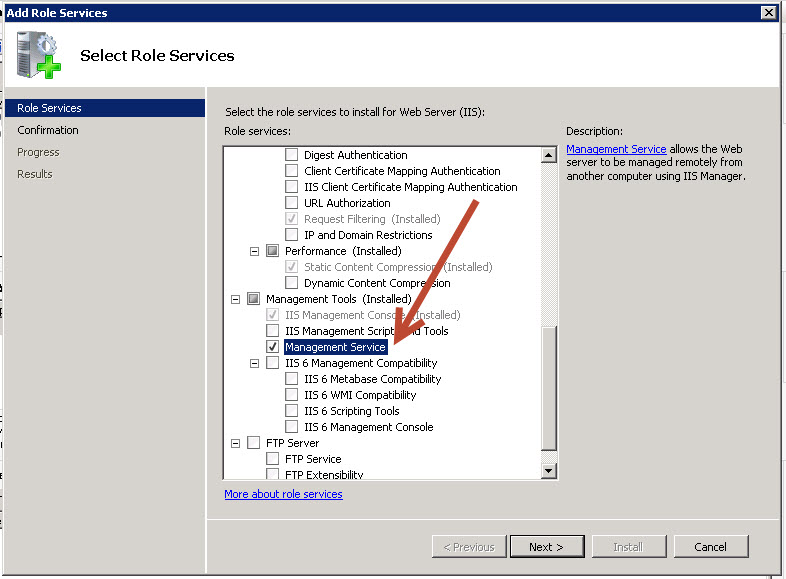Select the Management Service tree label
786x579 pixels.
pos(335,347)
